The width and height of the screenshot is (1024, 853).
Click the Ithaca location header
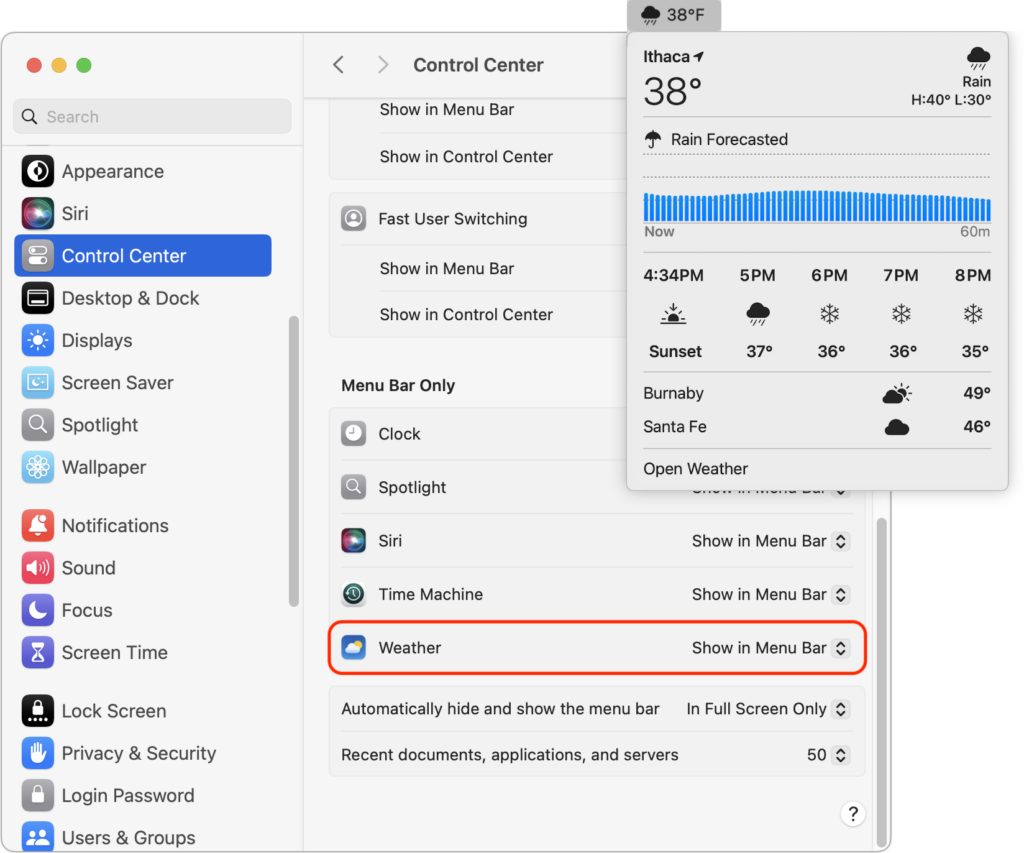click(673, 57)
